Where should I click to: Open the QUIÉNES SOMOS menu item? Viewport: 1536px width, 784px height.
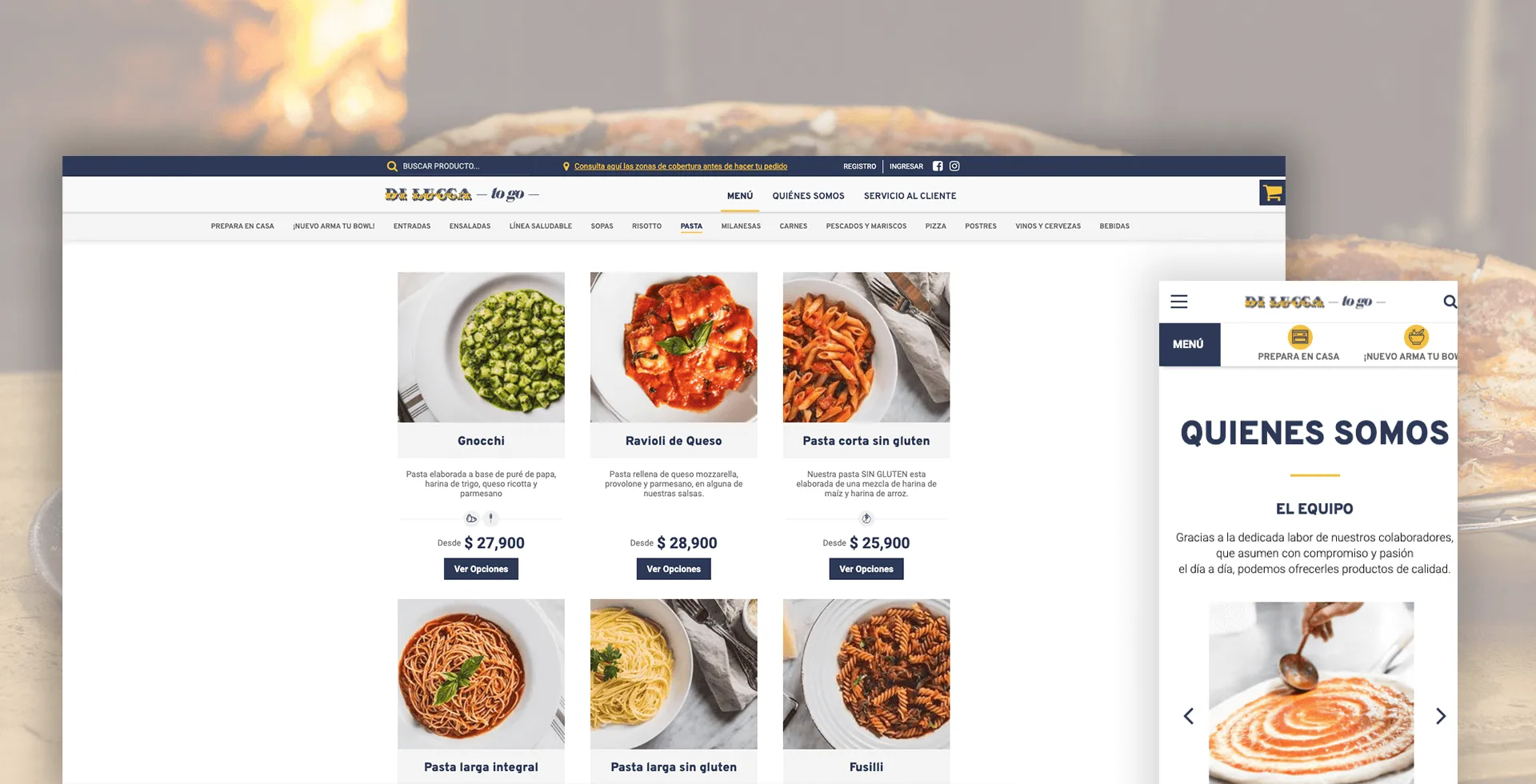(808, 196)
